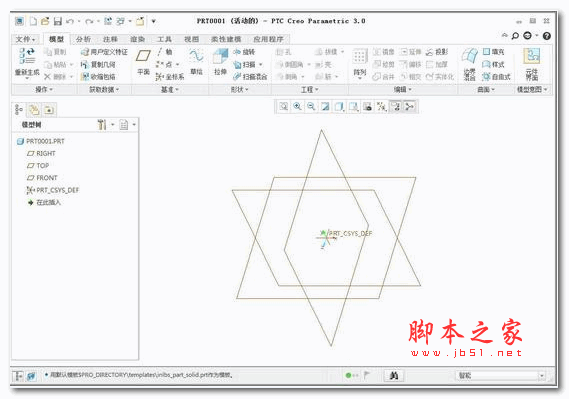Viewport: 569px width, 399px height.
Task: Switch to the Folder Browser navigator tab icon
Action: pos(34,110)
